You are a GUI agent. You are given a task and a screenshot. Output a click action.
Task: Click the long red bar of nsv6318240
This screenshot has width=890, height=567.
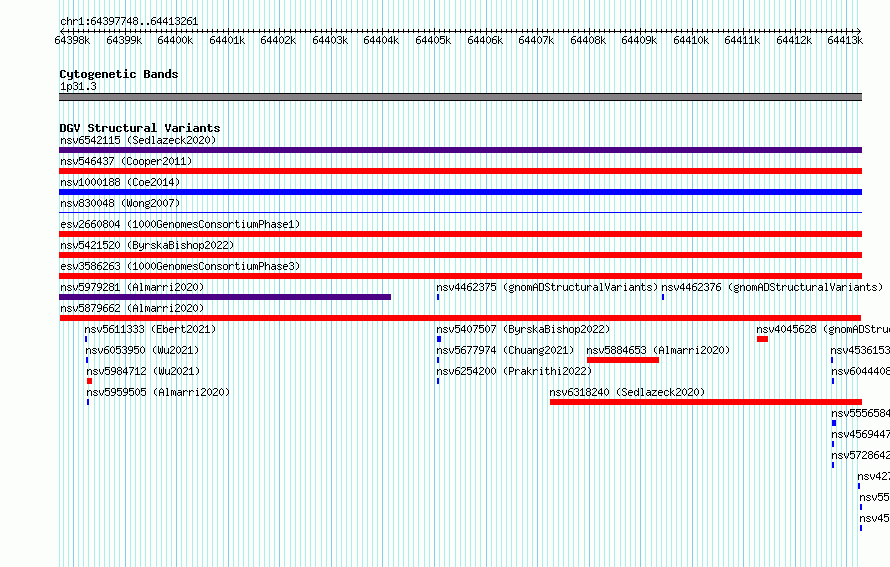tap(706, 402)
